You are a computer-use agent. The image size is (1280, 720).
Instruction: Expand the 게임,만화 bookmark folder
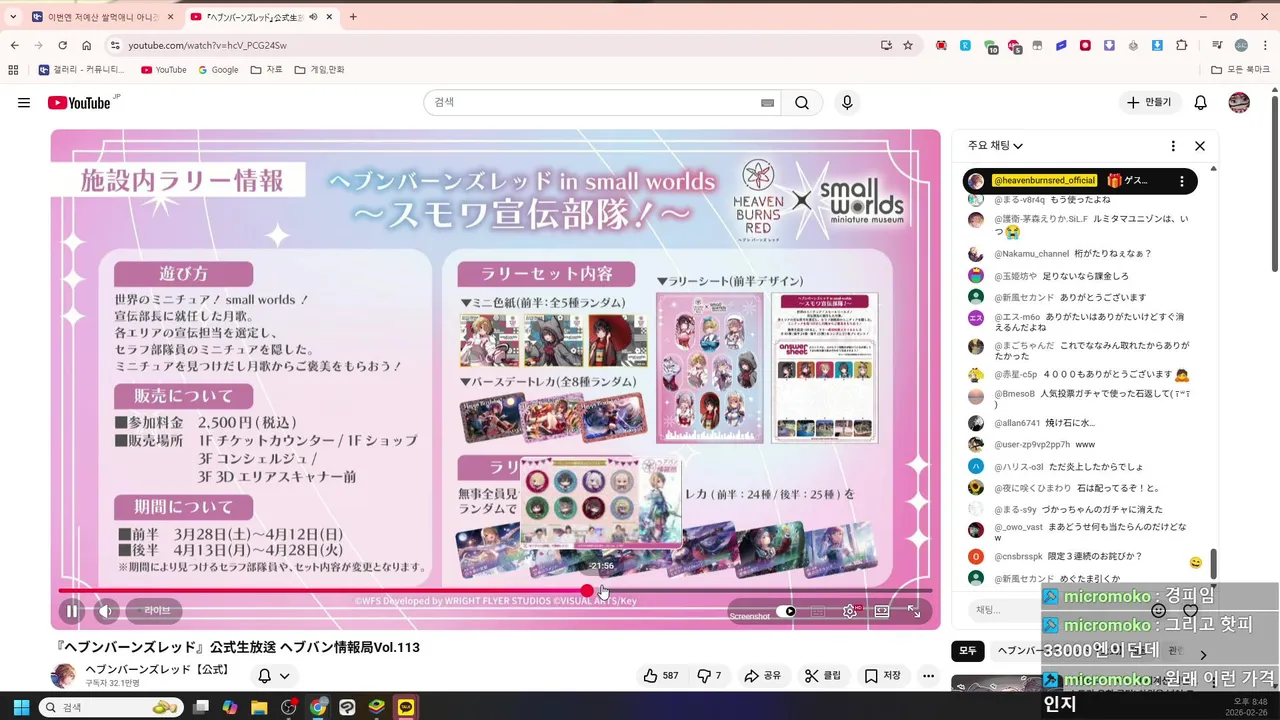[319, 70]
